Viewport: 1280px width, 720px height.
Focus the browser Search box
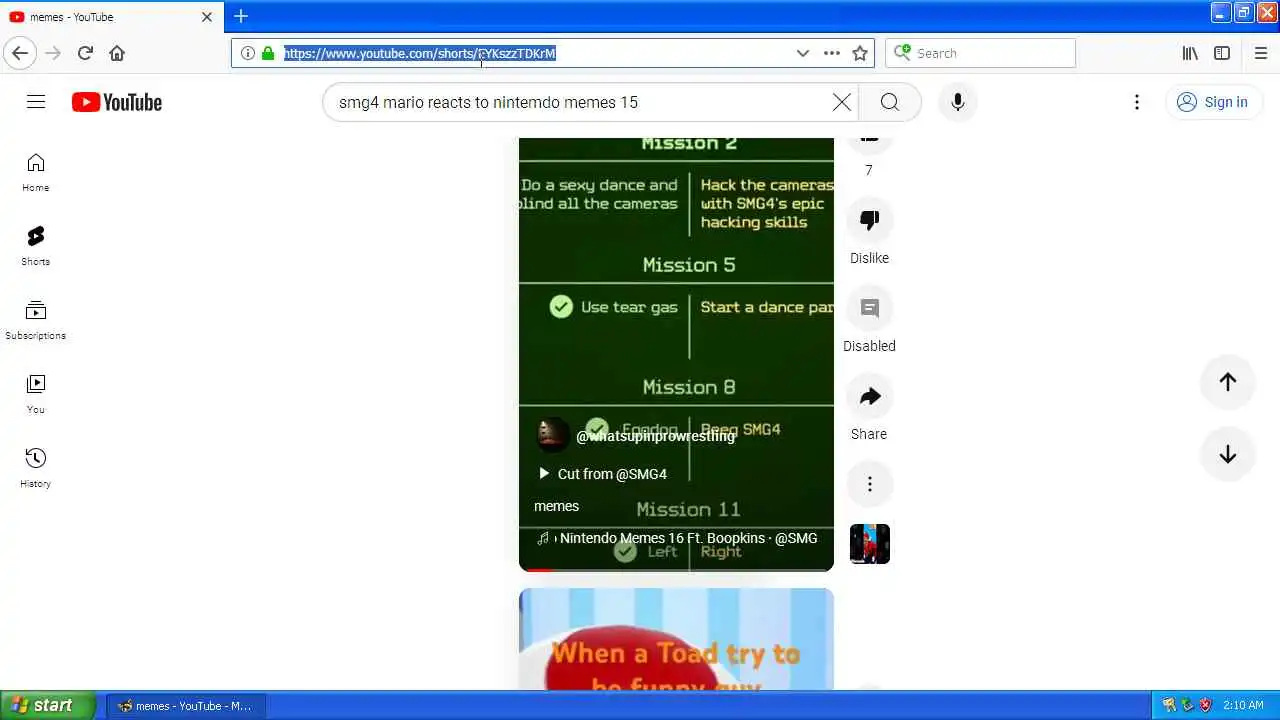point(980,53)
